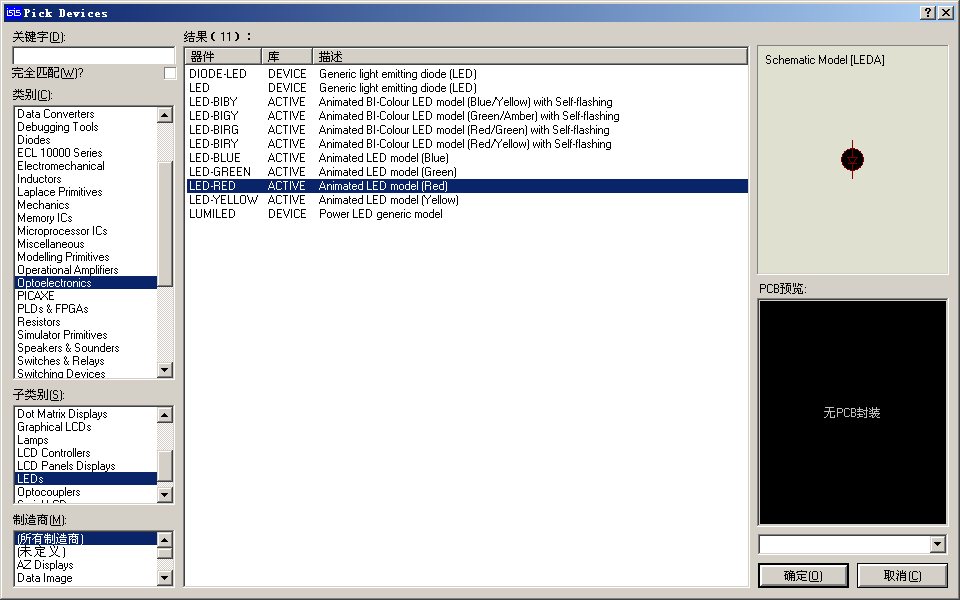The height and width of the screenshot is (600, 960).
Task: Click the down arrow of the manufacturer list
Action: (165, 577)
